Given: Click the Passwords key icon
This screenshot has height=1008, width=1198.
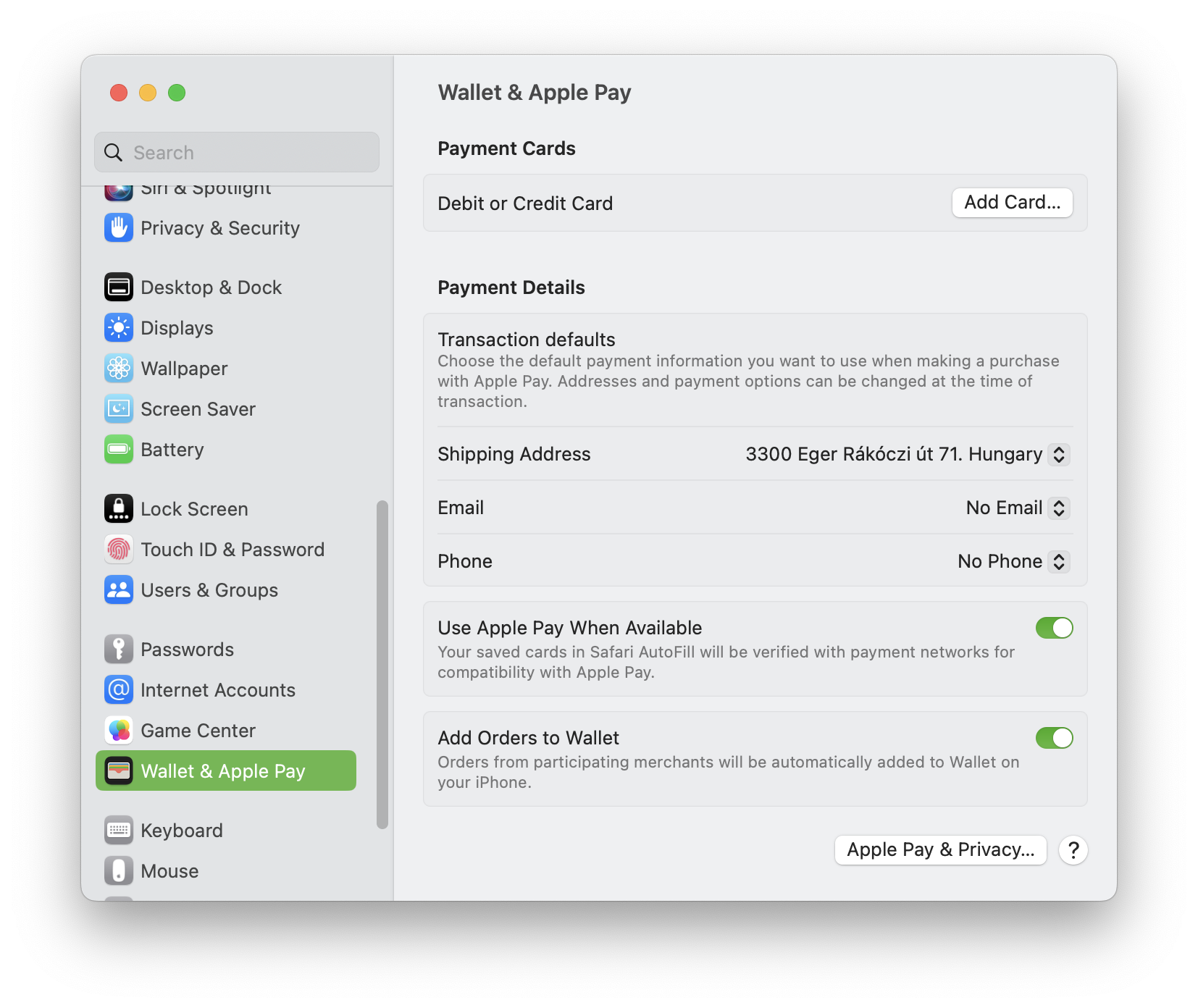Looking at the screenshot, I should (x=119, y=650).
